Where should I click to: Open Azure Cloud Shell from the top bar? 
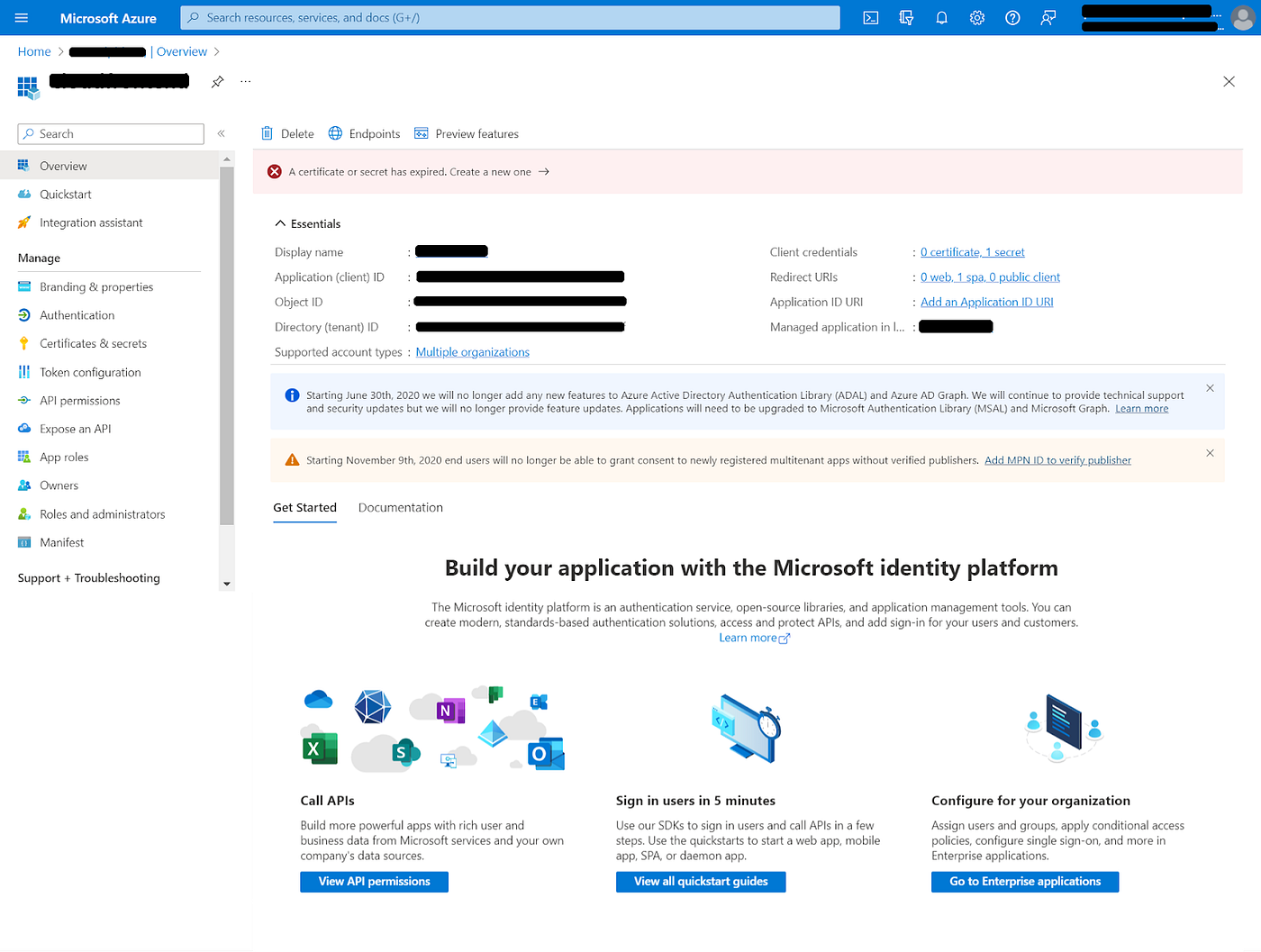[x=870, y=17]
